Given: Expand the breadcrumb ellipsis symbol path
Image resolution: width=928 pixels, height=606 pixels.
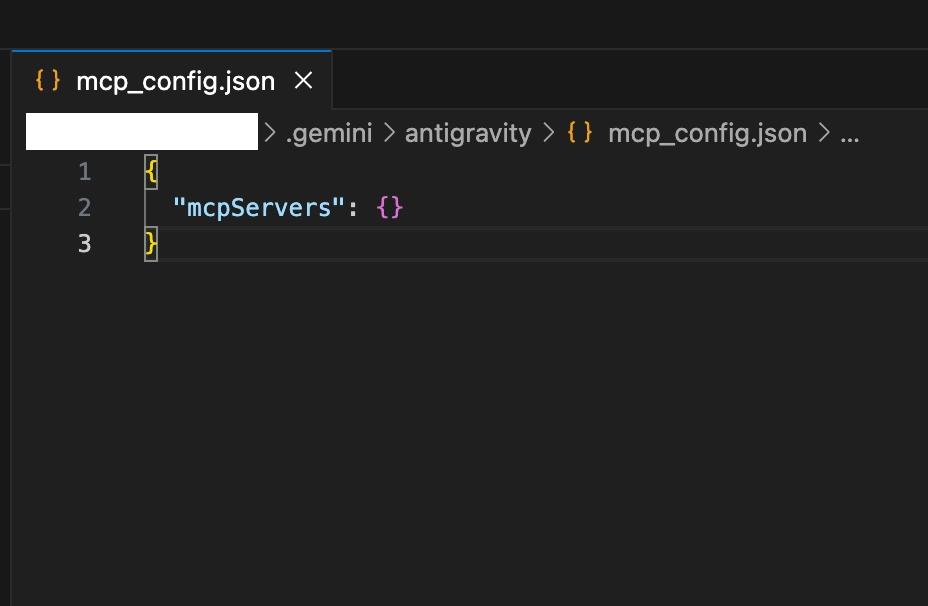Looking at the screenshot, I should [850, 133].
